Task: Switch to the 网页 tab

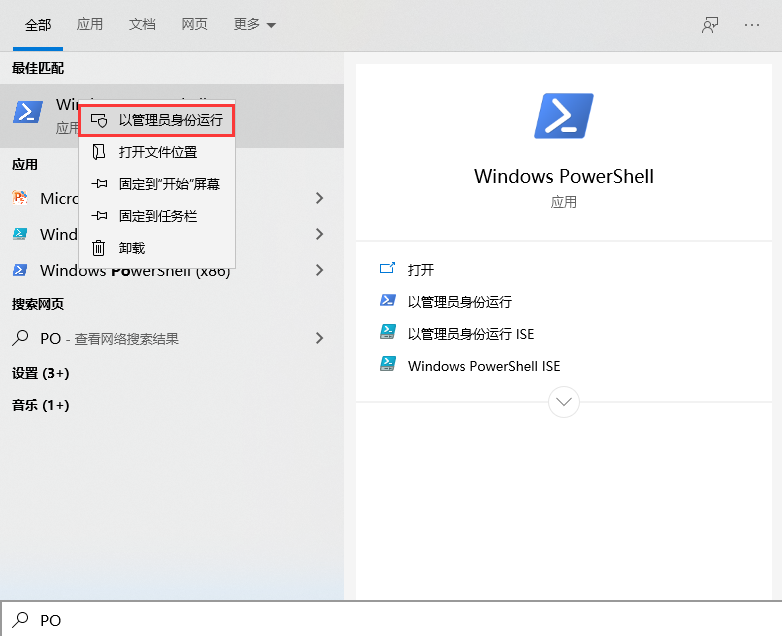Action: (195, 24)
